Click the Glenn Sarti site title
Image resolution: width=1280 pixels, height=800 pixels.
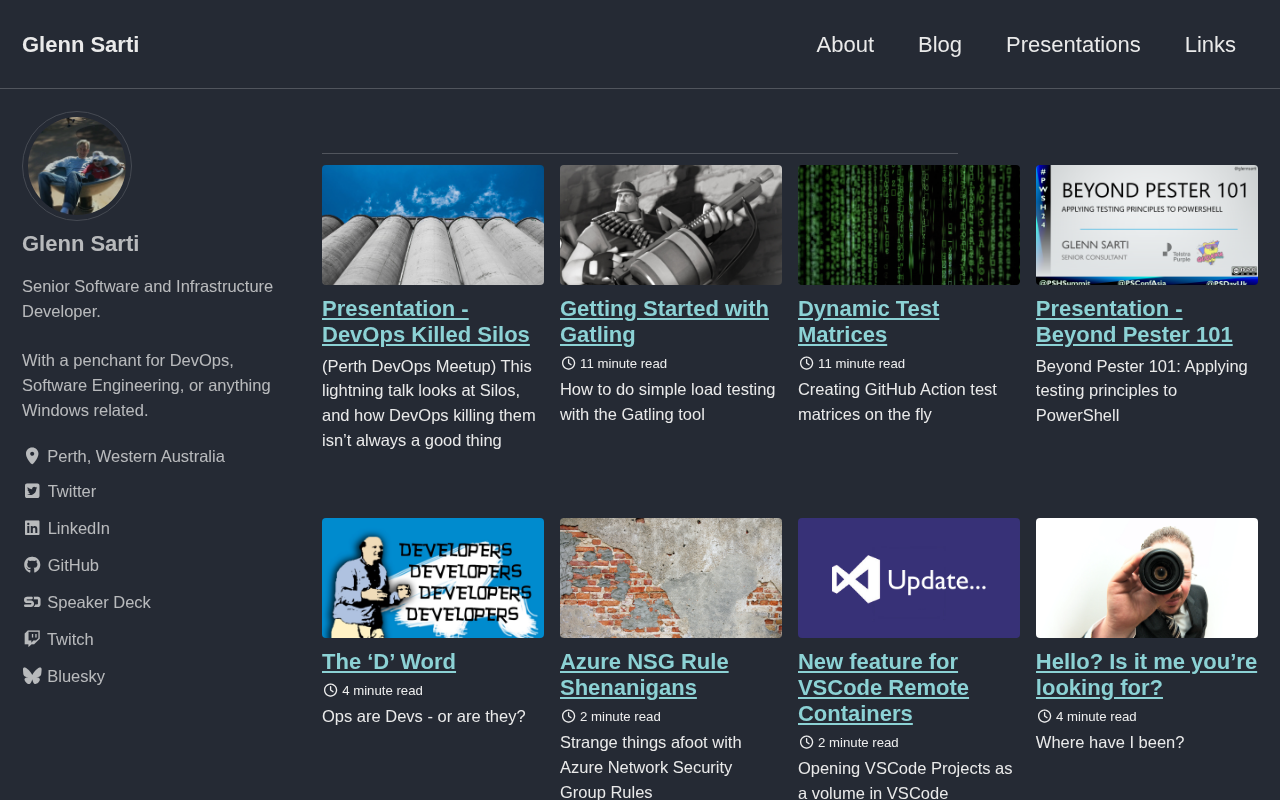tap(81, 45)
